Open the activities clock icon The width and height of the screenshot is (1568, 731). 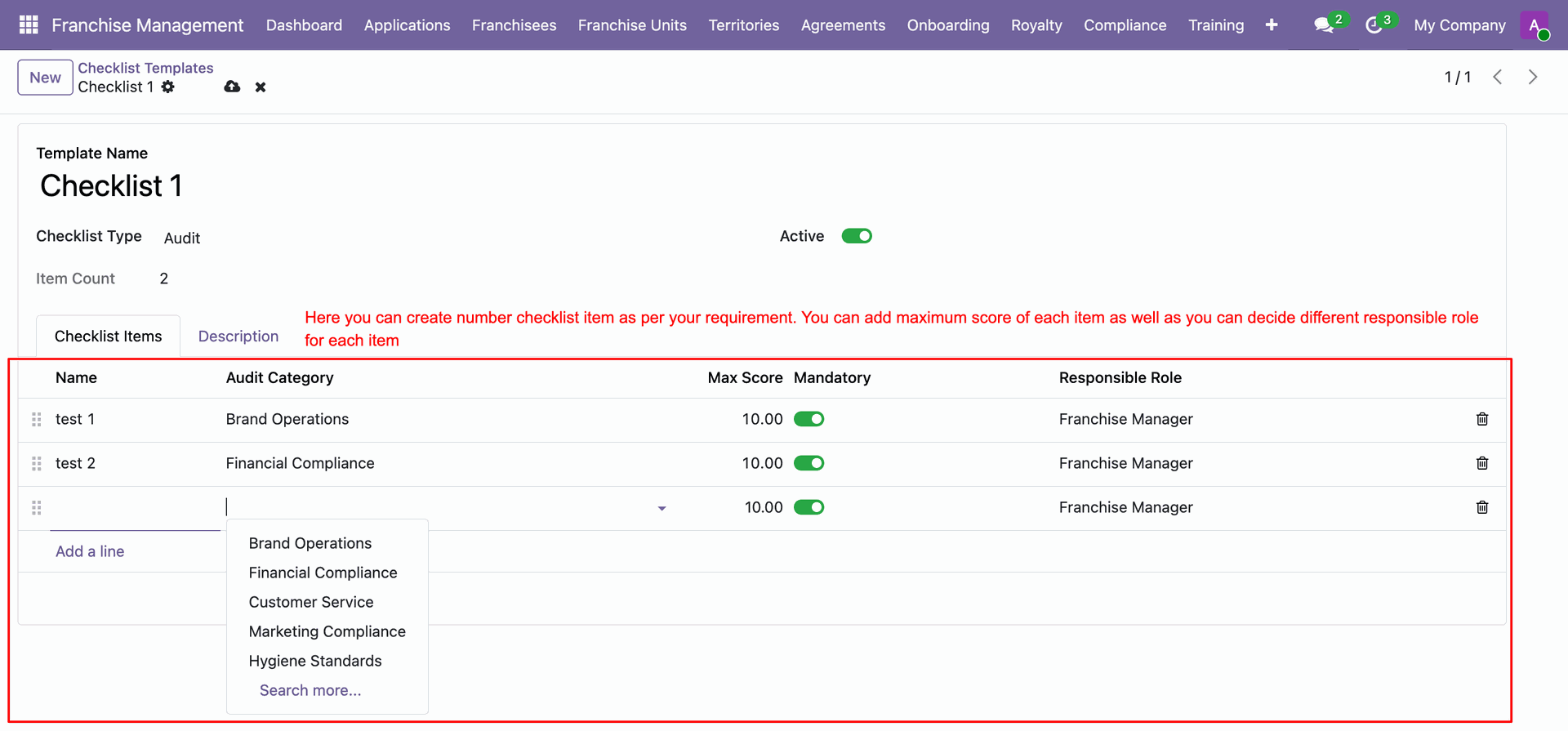coord(1374,25)
